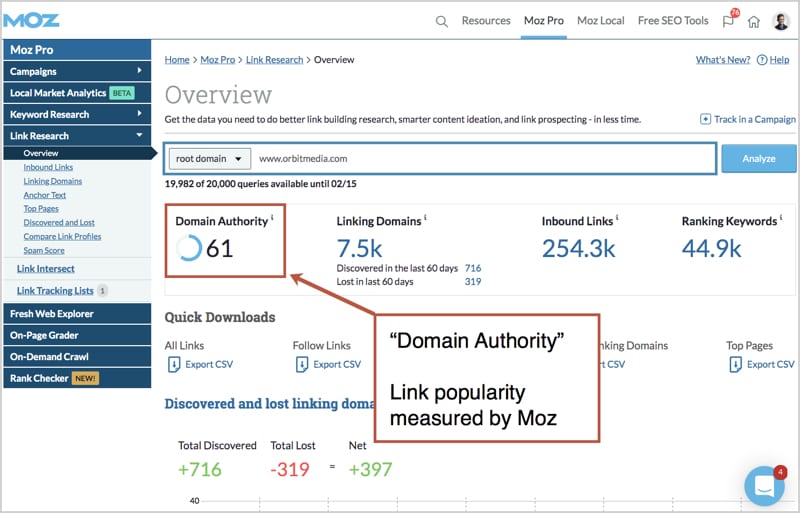800x513 pixels.
Task: Click Export CSV under Top Pages
Action: tap(770, 364)
